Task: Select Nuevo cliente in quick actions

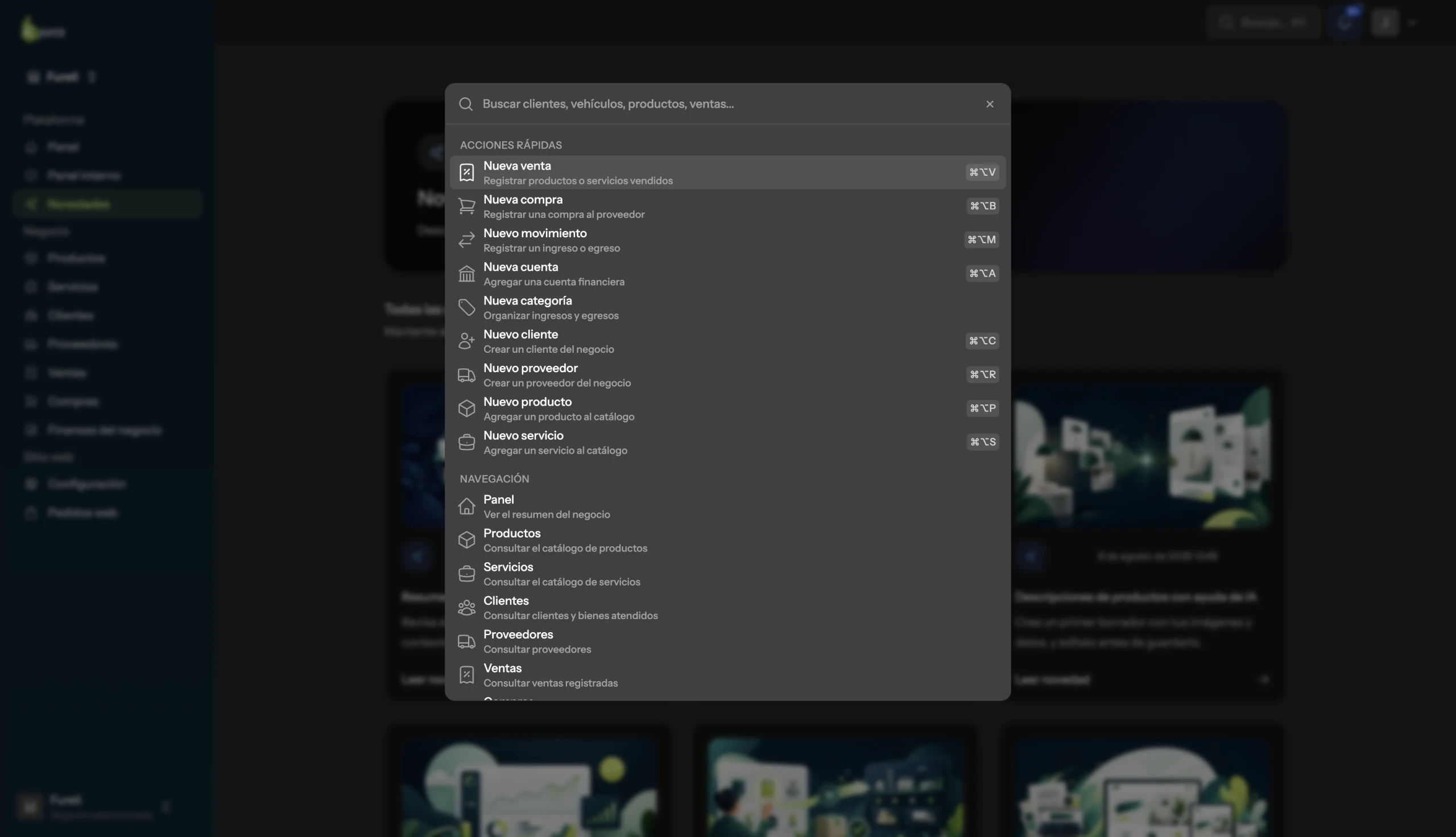Action: click(x=727, y=341)
